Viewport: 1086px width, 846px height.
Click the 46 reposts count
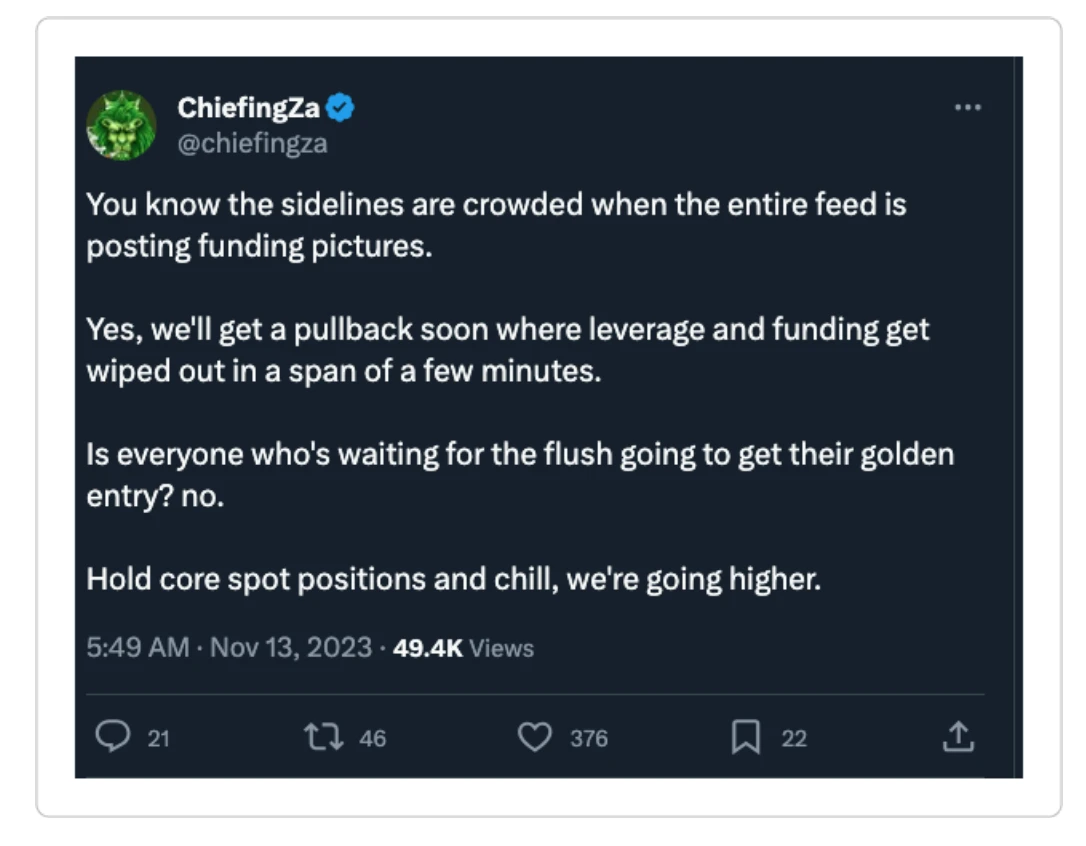tap(372, 739)
